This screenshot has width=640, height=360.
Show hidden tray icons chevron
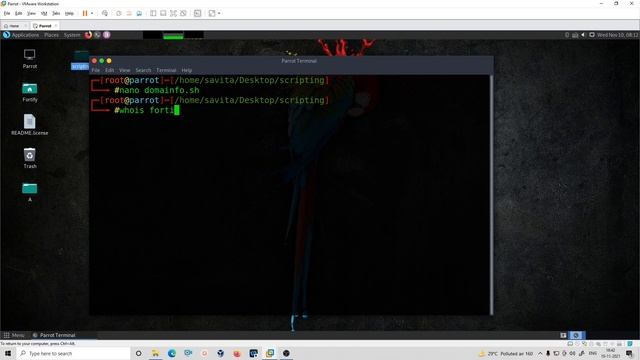(x=540, y=353)
